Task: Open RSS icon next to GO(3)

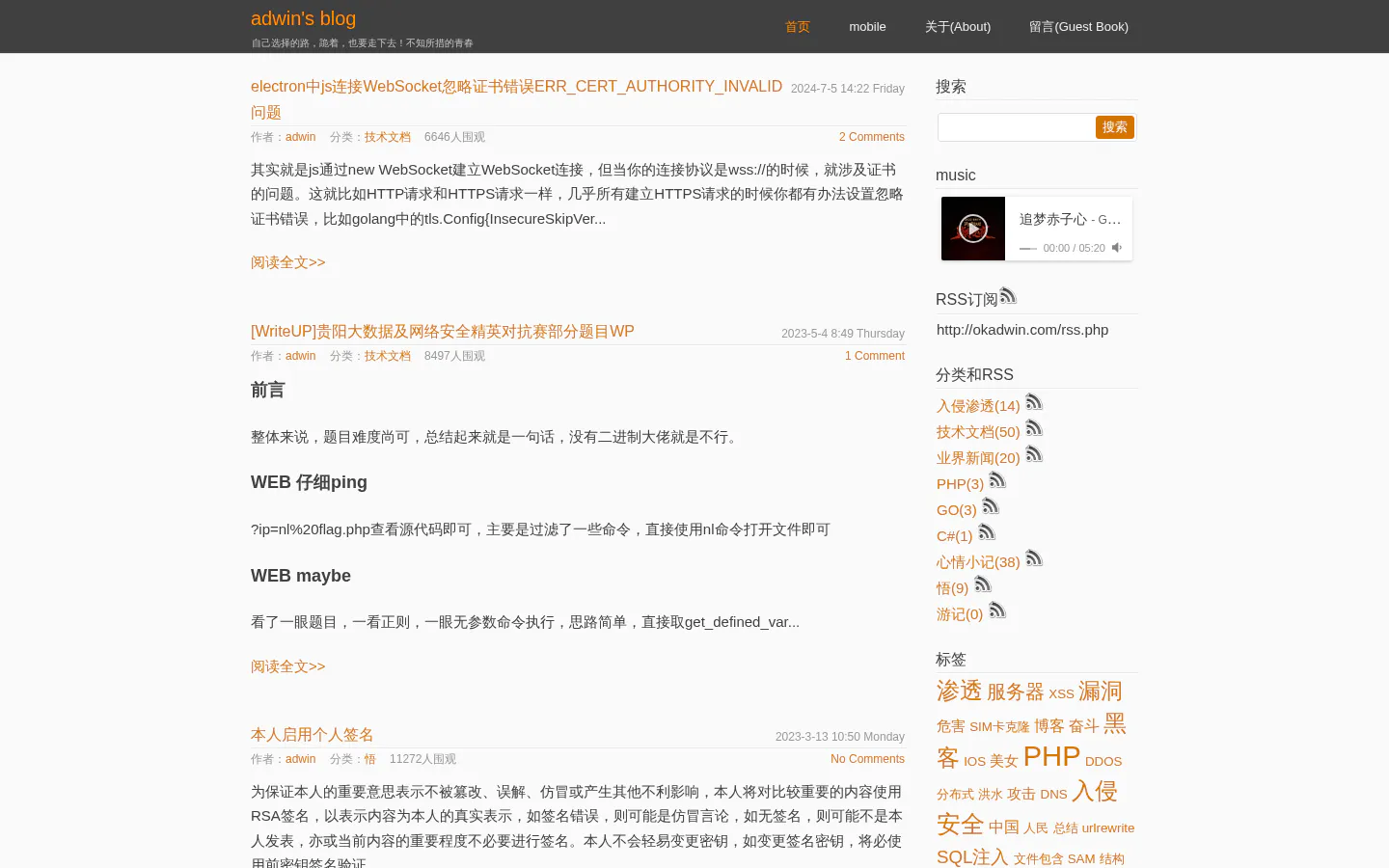Action: click(991, 505)
